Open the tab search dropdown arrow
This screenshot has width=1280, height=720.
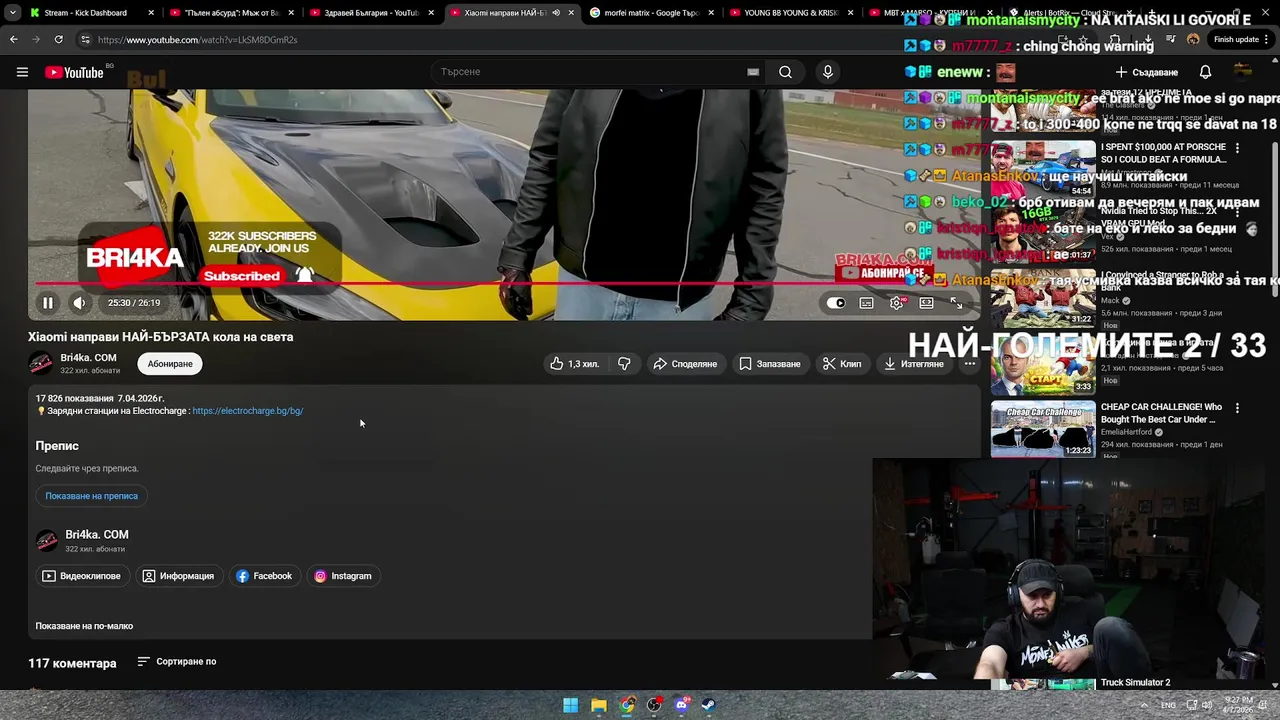tap(11, 13)
